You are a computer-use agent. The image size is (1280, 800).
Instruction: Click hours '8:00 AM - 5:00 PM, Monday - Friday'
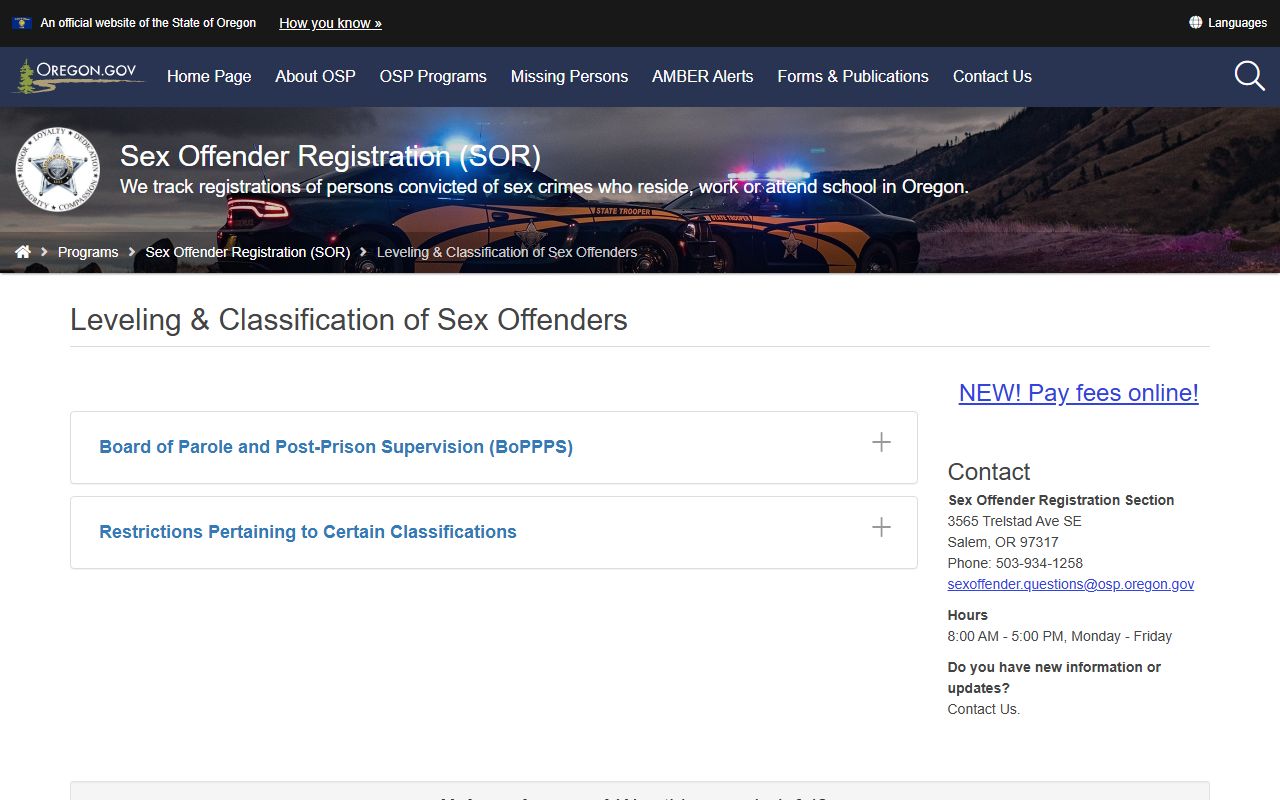pyautogui.click(x=1060, y=636)
